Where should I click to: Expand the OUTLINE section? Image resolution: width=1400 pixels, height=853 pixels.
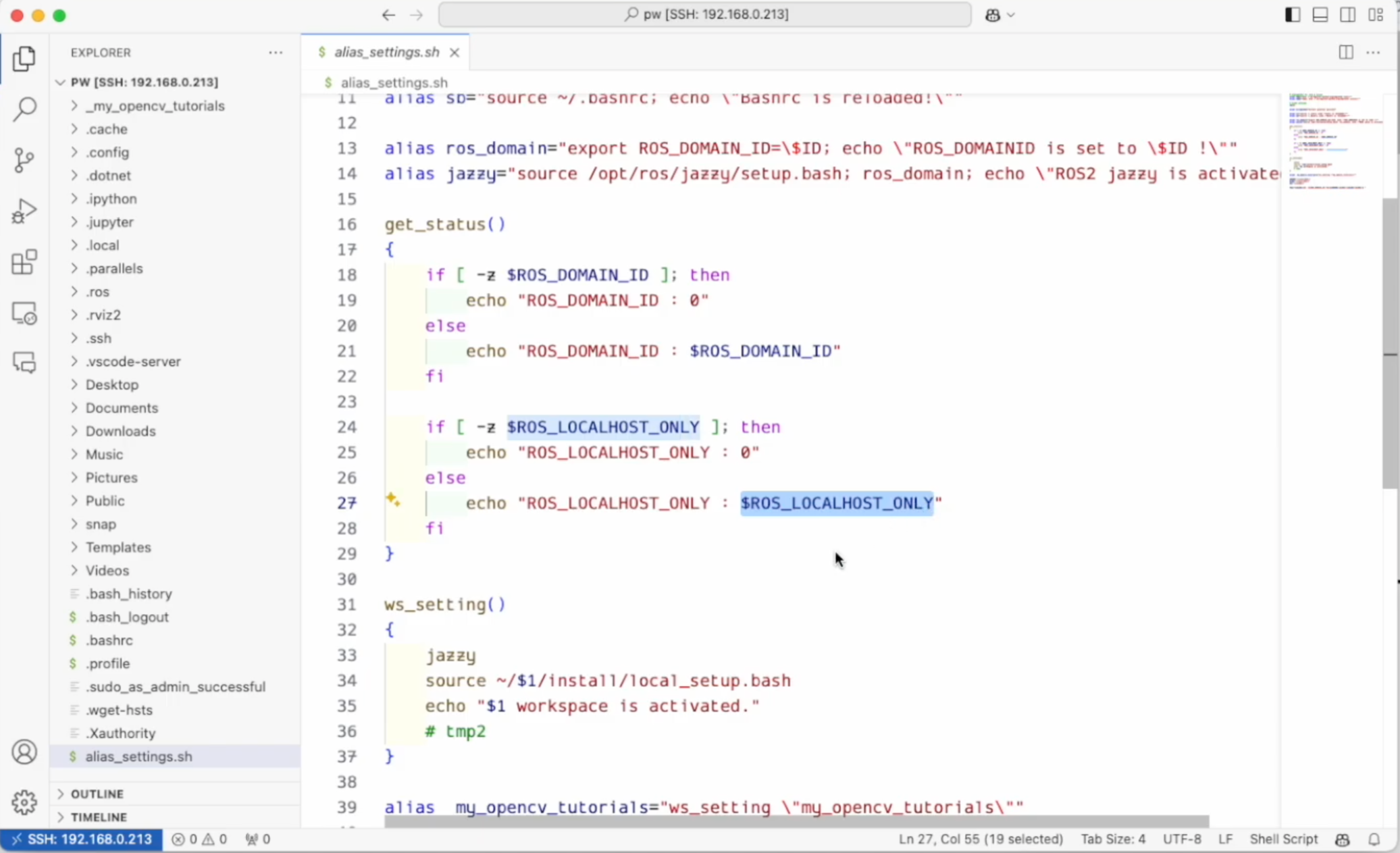click(97, 794)
